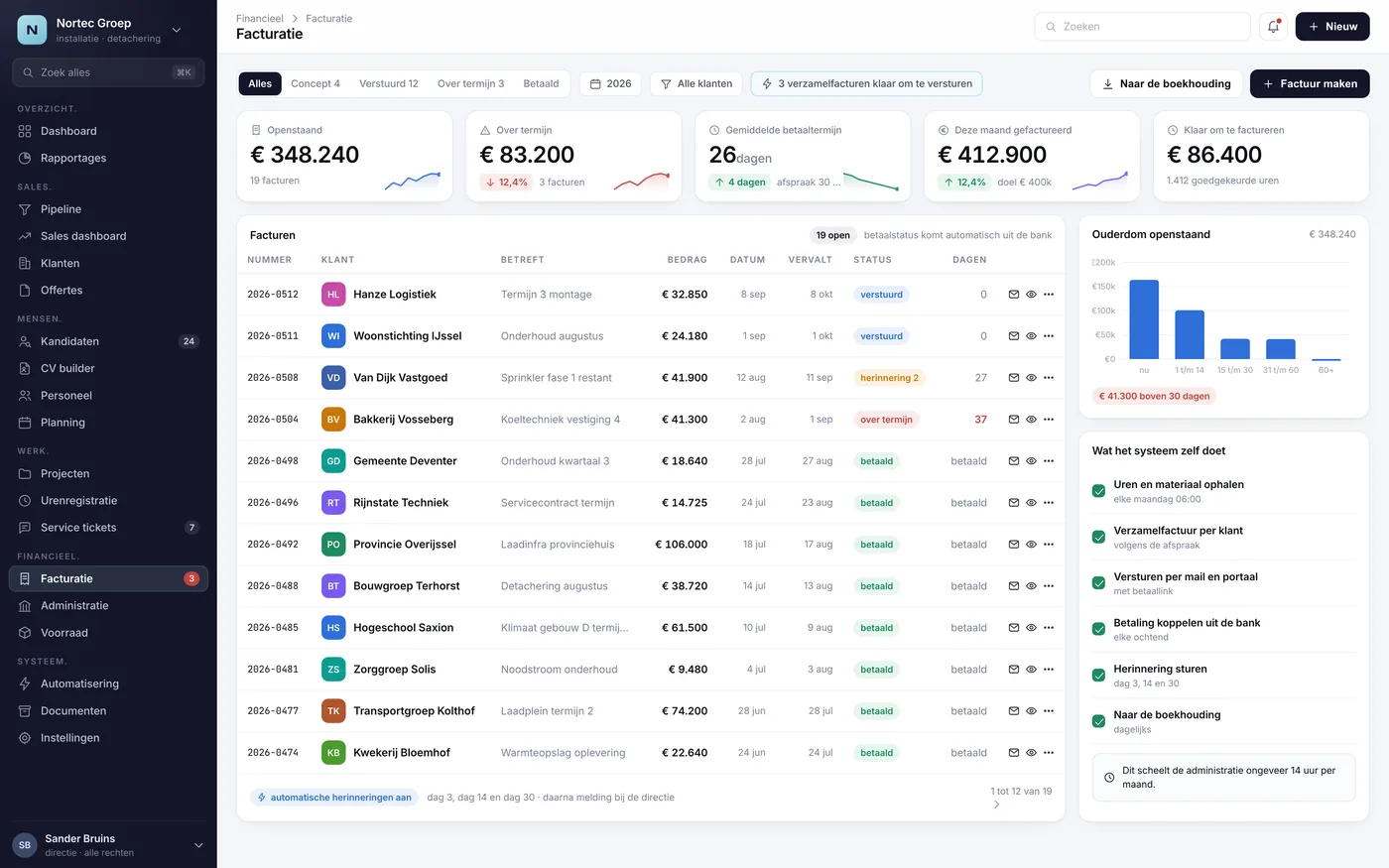Screen dimensions: 1389x868
Task: Go to next page of invoices
Action: coord(997,805)
